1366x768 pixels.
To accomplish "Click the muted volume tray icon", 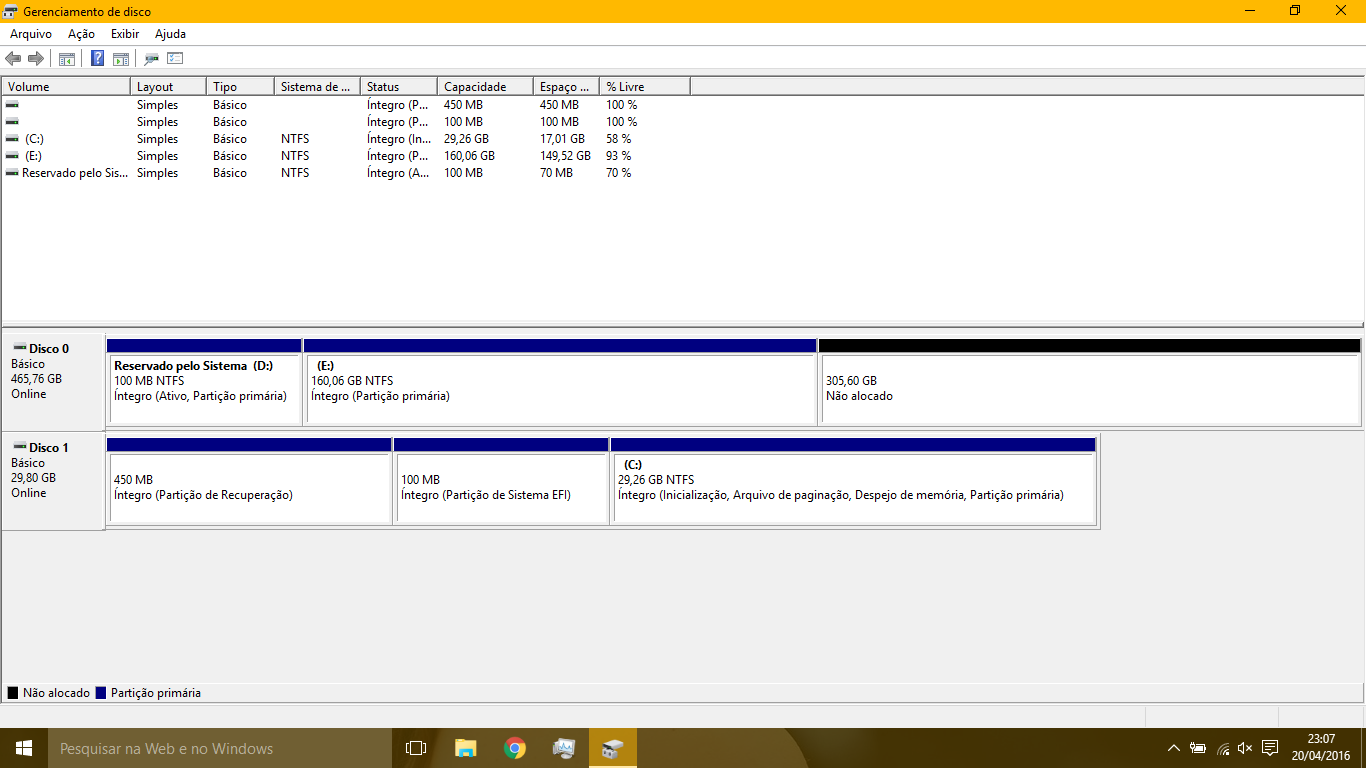I will click(x=1245, y=748).
